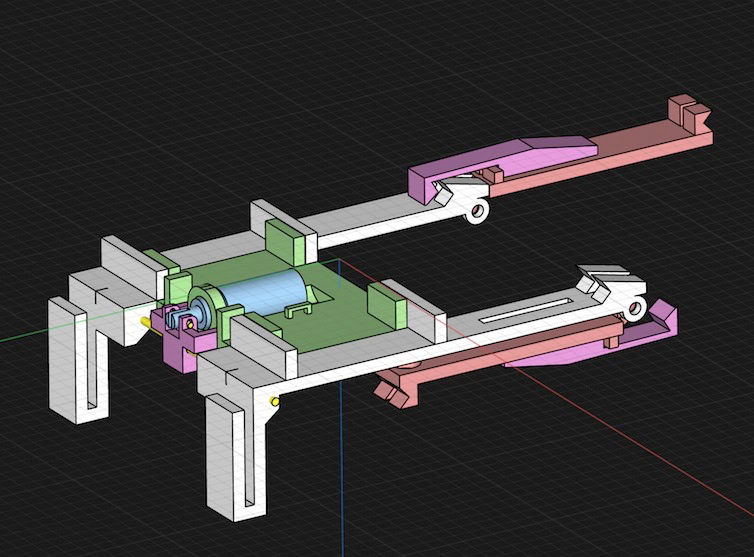Select the yellow pin beside the purple bracket
Image resolution: width=754 pixels, height=557 pixels.
tap(149, 322)
